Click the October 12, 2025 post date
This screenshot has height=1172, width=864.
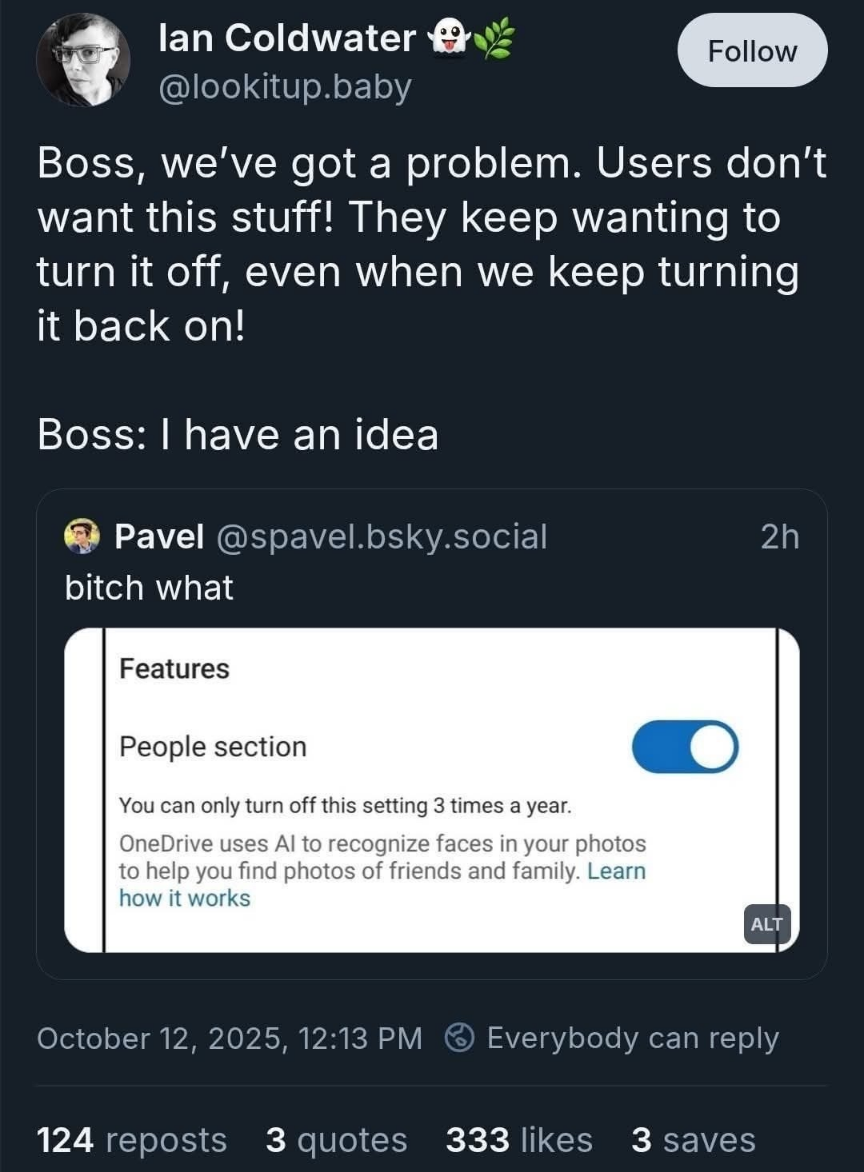[x=229, y=1038]
